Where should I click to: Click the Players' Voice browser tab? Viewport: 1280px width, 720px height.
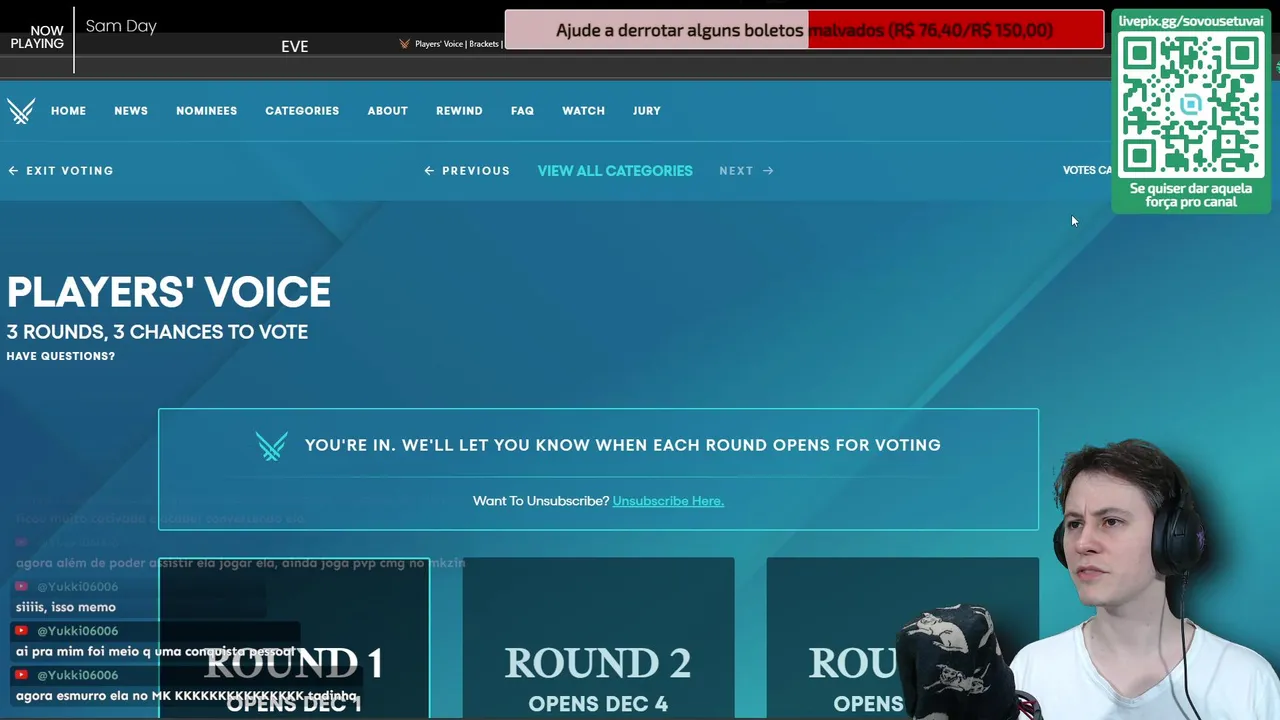(x=450, y=44)
